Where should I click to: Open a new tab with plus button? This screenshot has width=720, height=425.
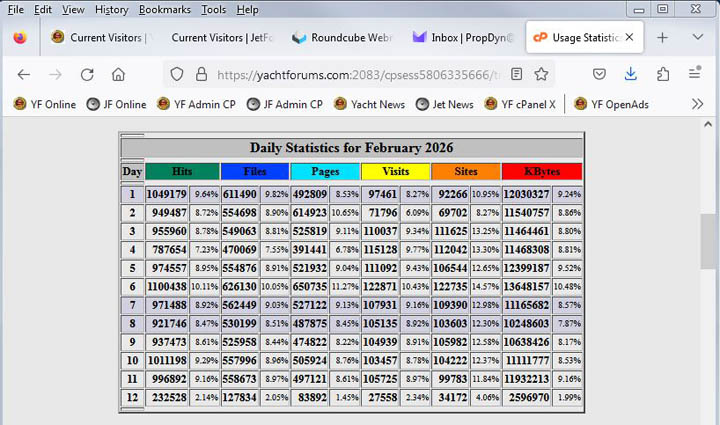[x=662, y=37]
